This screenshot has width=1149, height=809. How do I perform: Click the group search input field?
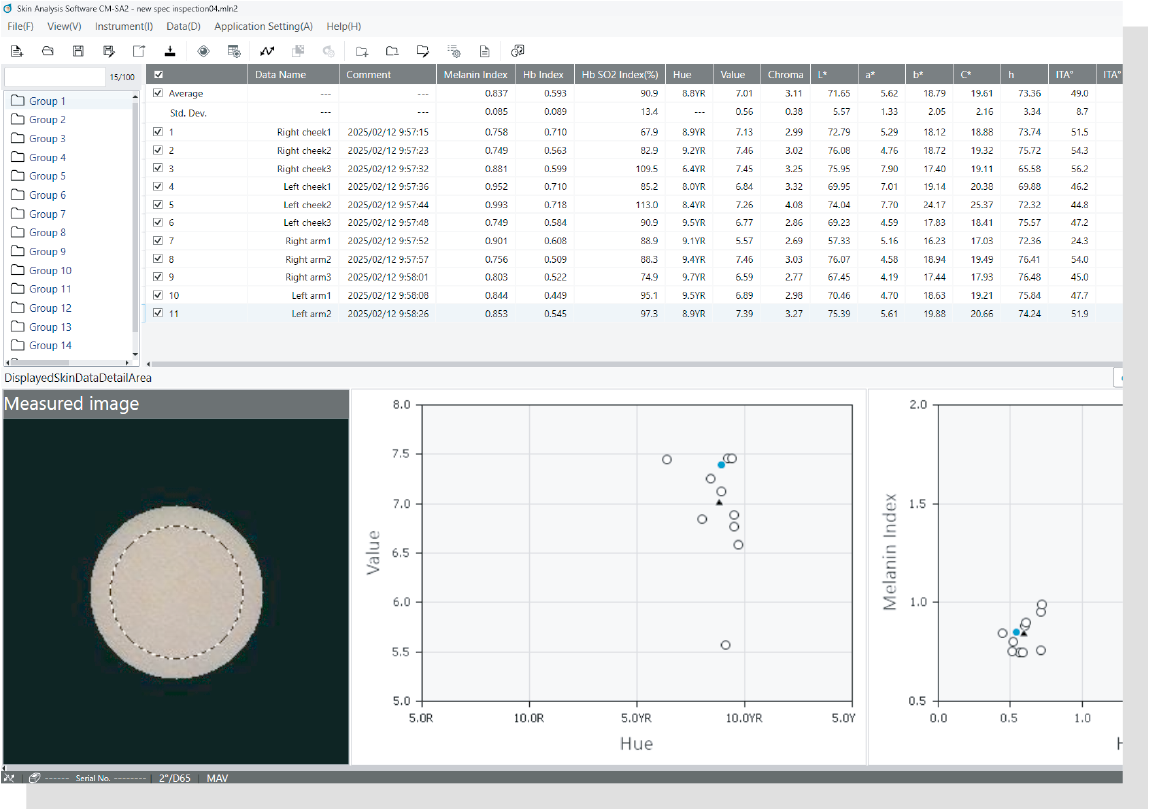pyautogui.click(x=54, y=77)
